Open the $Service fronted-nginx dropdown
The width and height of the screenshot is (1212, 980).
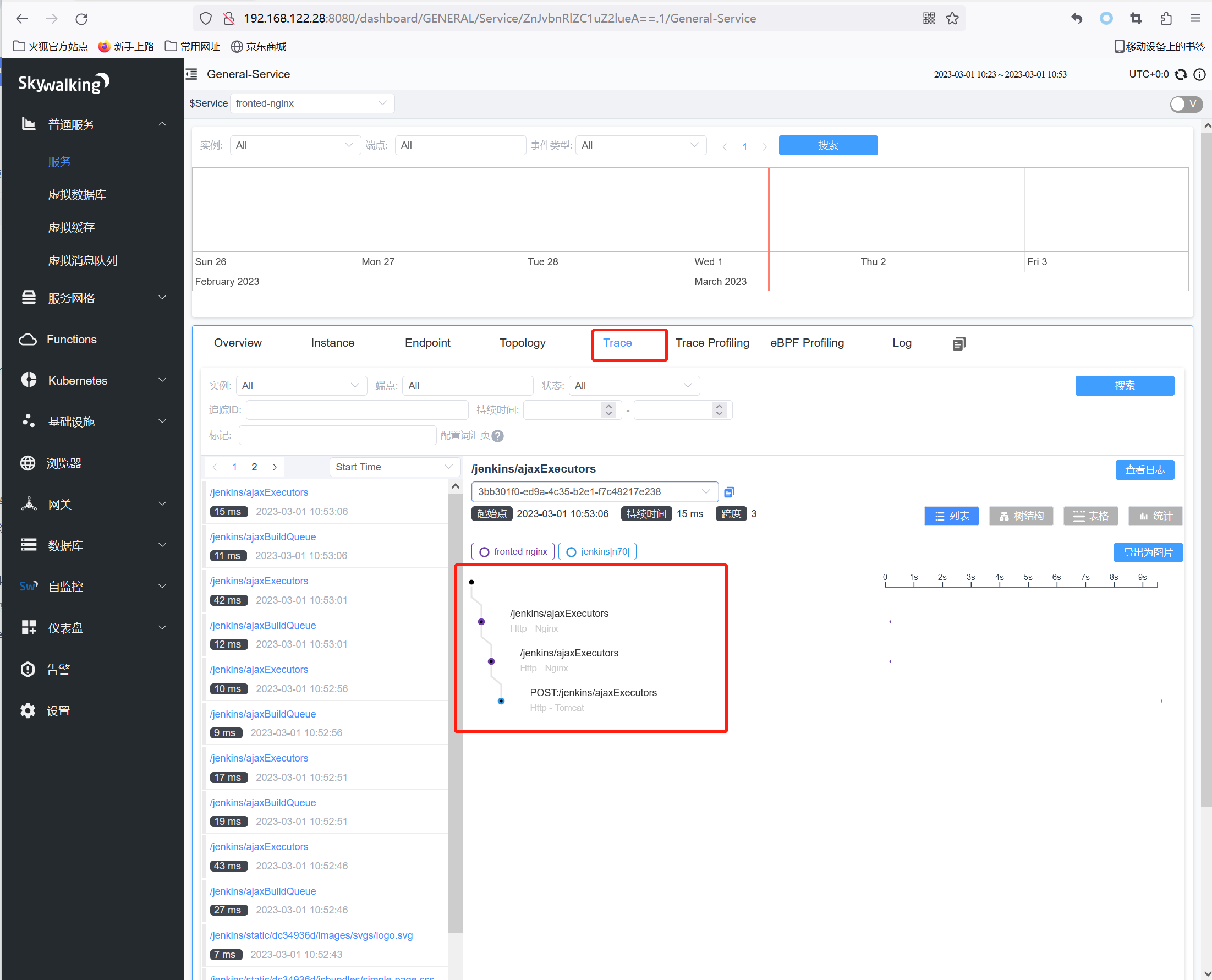point(311,103)
